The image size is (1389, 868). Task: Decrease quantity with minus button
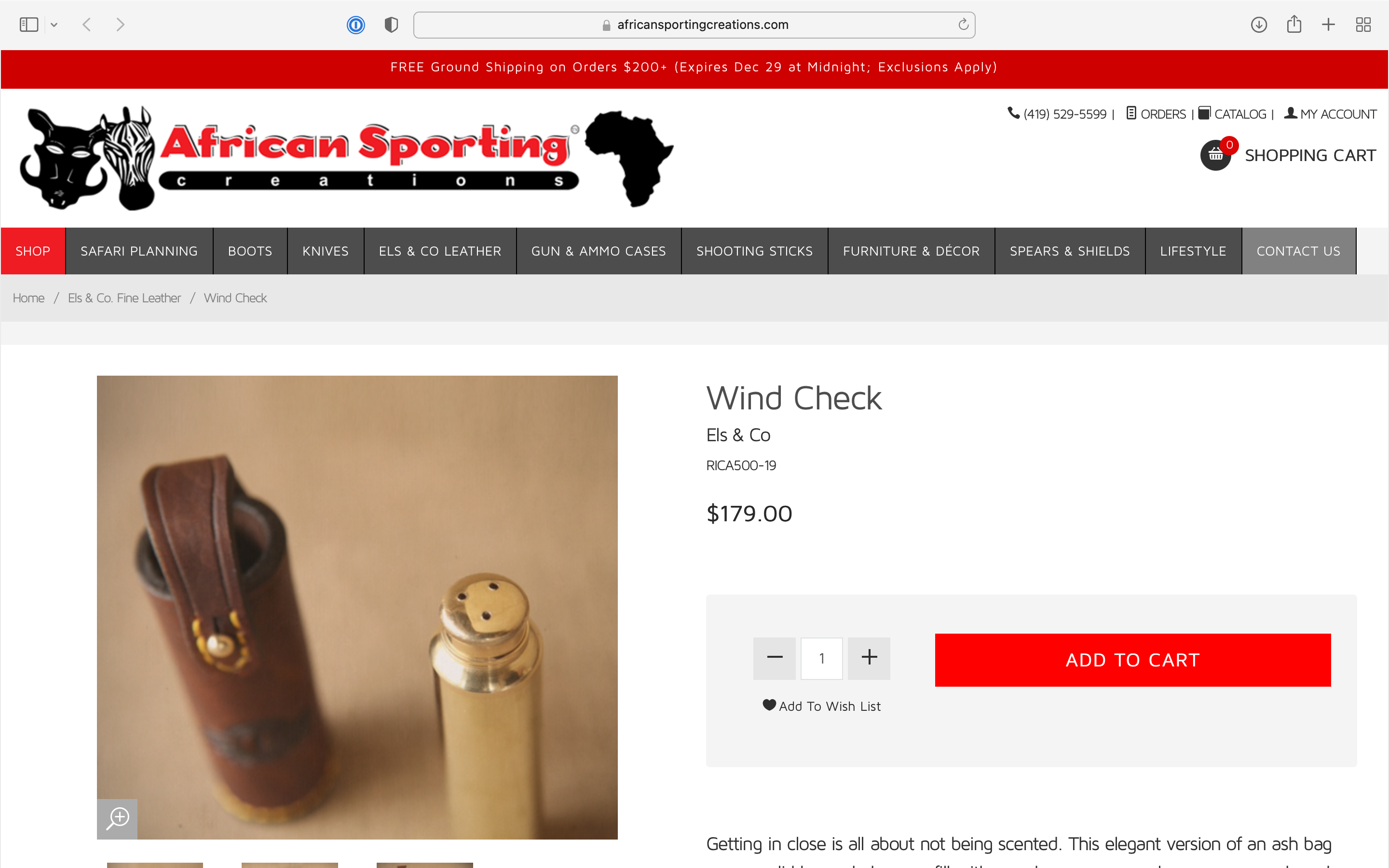pos(774,658)
